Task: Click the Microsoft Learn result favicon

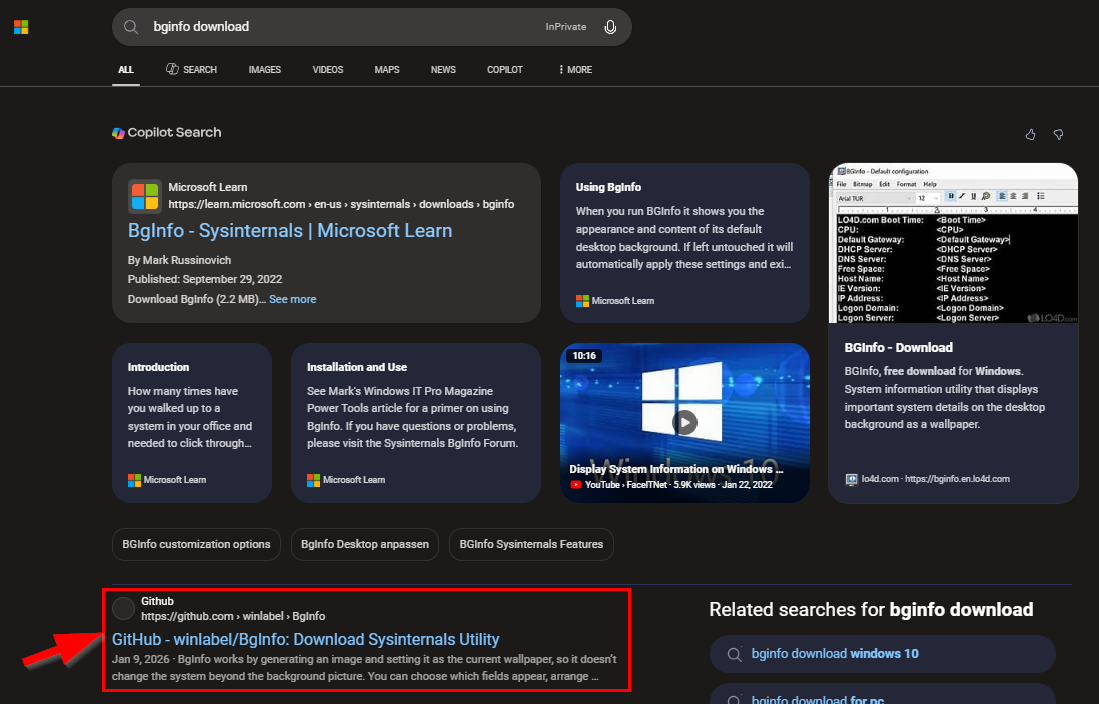Action: [144, 196]
